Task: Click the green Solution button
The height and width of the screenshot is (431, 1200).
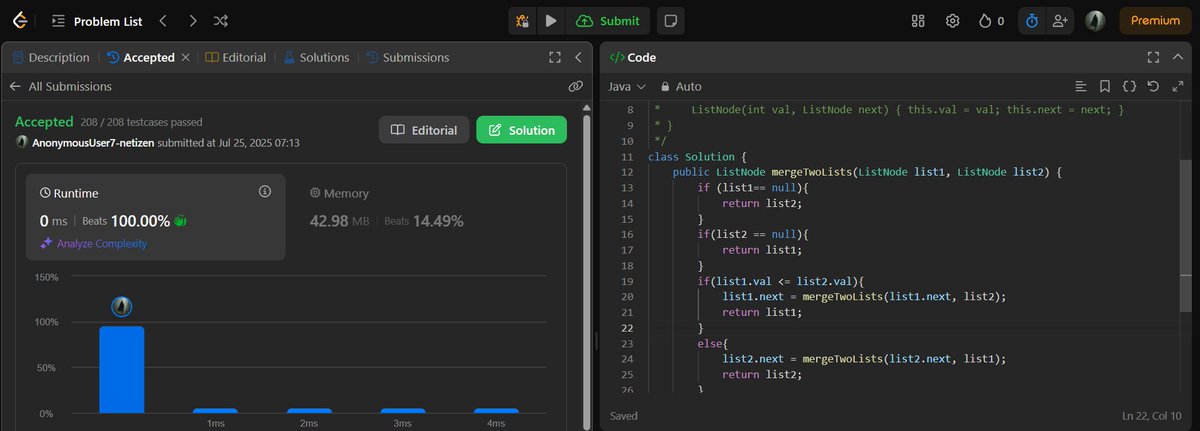Action: pyautogui.click(x=521, y=130)
